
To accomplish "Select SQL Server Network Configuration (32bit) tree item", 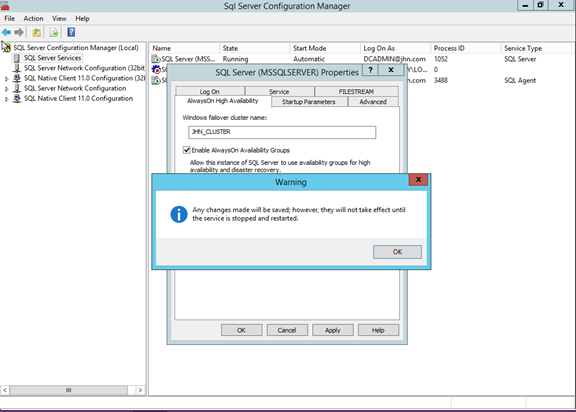I will [84, 68].
